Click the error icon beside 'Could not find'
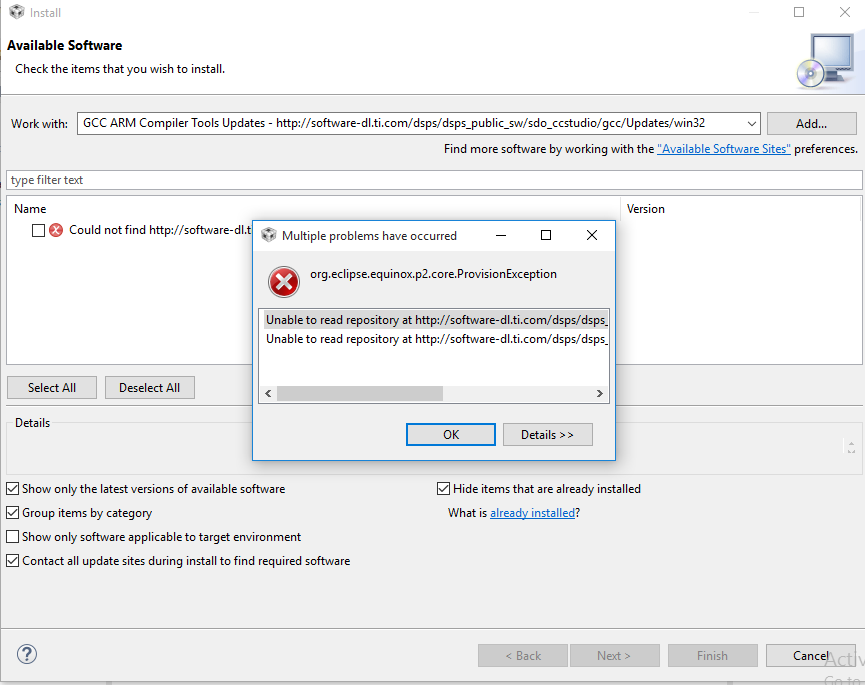Image resolution: width=865 pixels, height=685 pixels. click(56, 230)
